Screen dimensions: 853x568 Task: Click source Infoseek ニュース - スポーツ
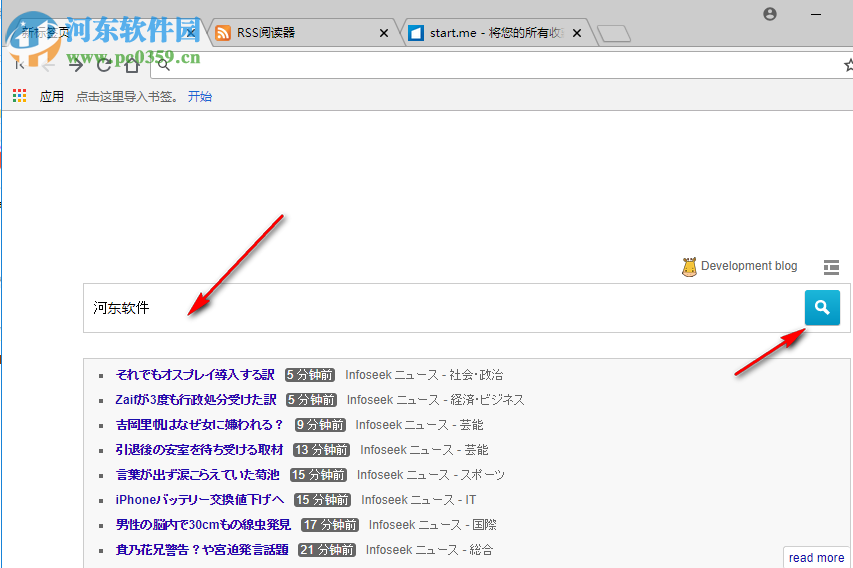pos(431,475)
